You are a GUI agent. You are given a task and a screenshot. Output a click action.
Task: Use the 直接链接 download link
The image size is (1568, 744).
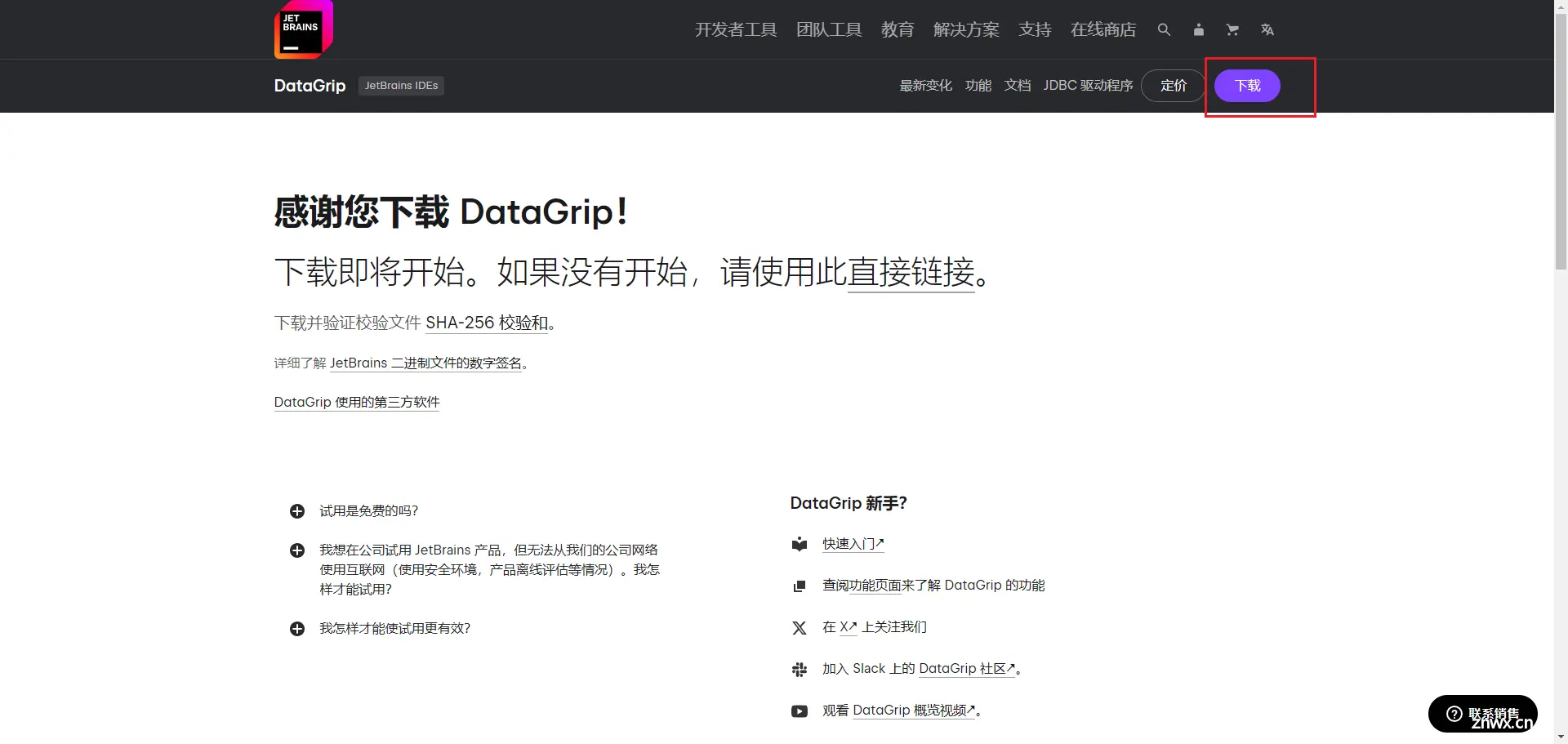[x=911, y=272]
